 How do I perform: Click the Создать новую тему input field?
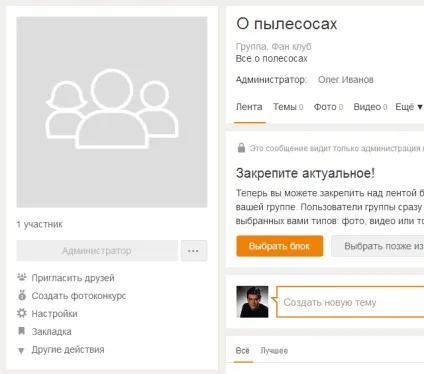(350, 302)
